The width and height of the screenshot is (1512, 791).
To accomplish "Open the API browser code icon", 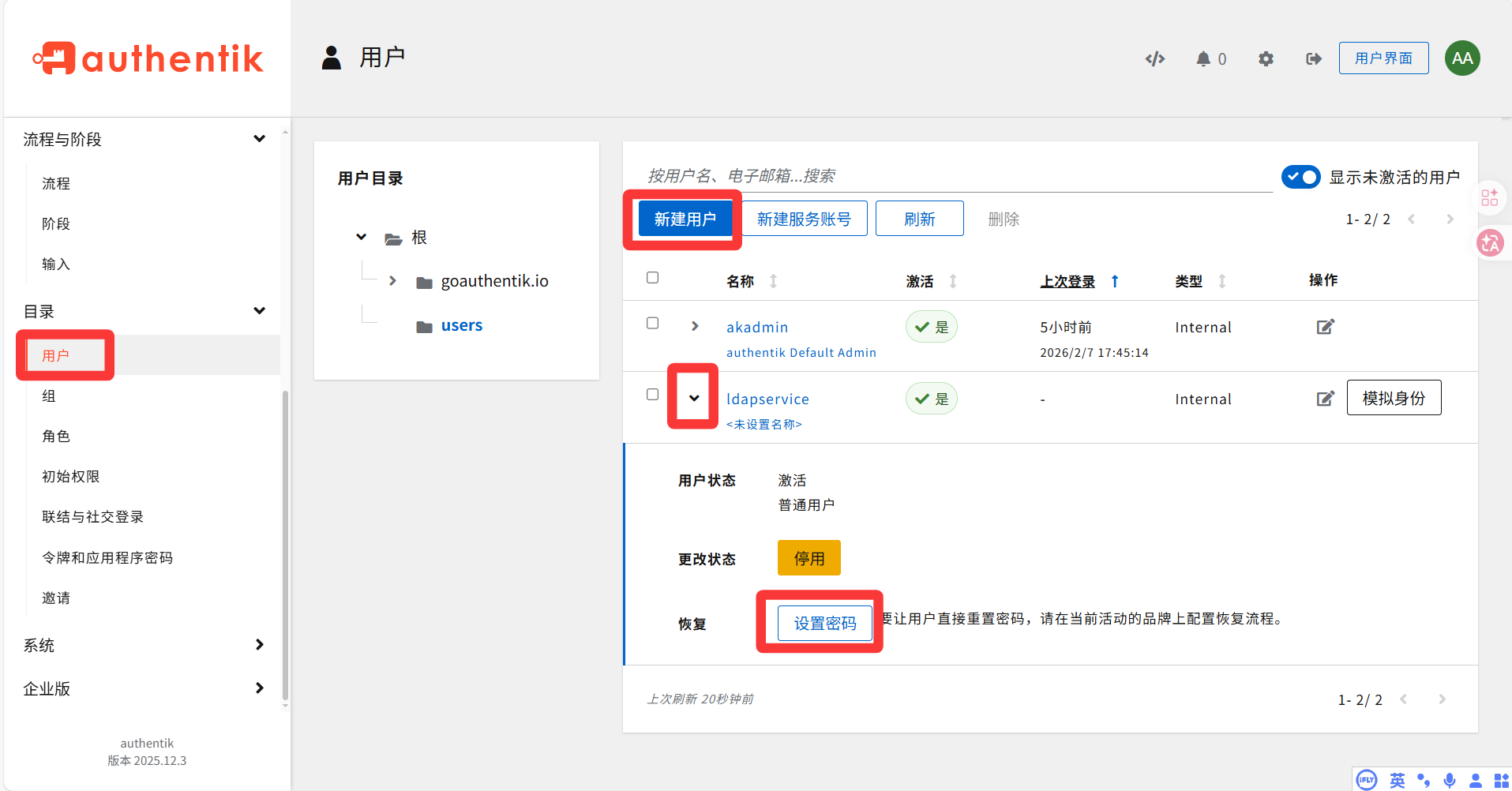I will coord(1155,59).
